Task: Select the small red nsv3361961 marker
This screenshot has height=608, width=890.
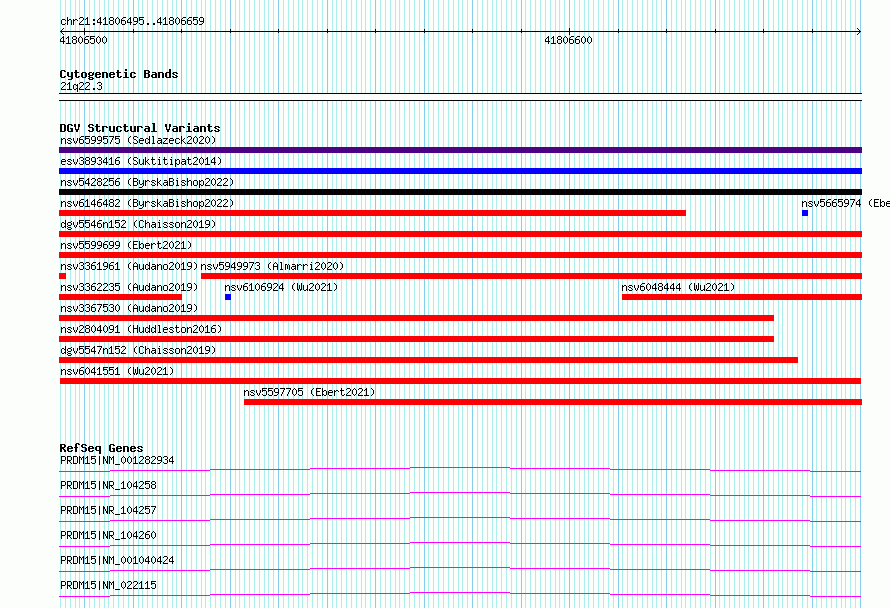Action: point(62,276)
